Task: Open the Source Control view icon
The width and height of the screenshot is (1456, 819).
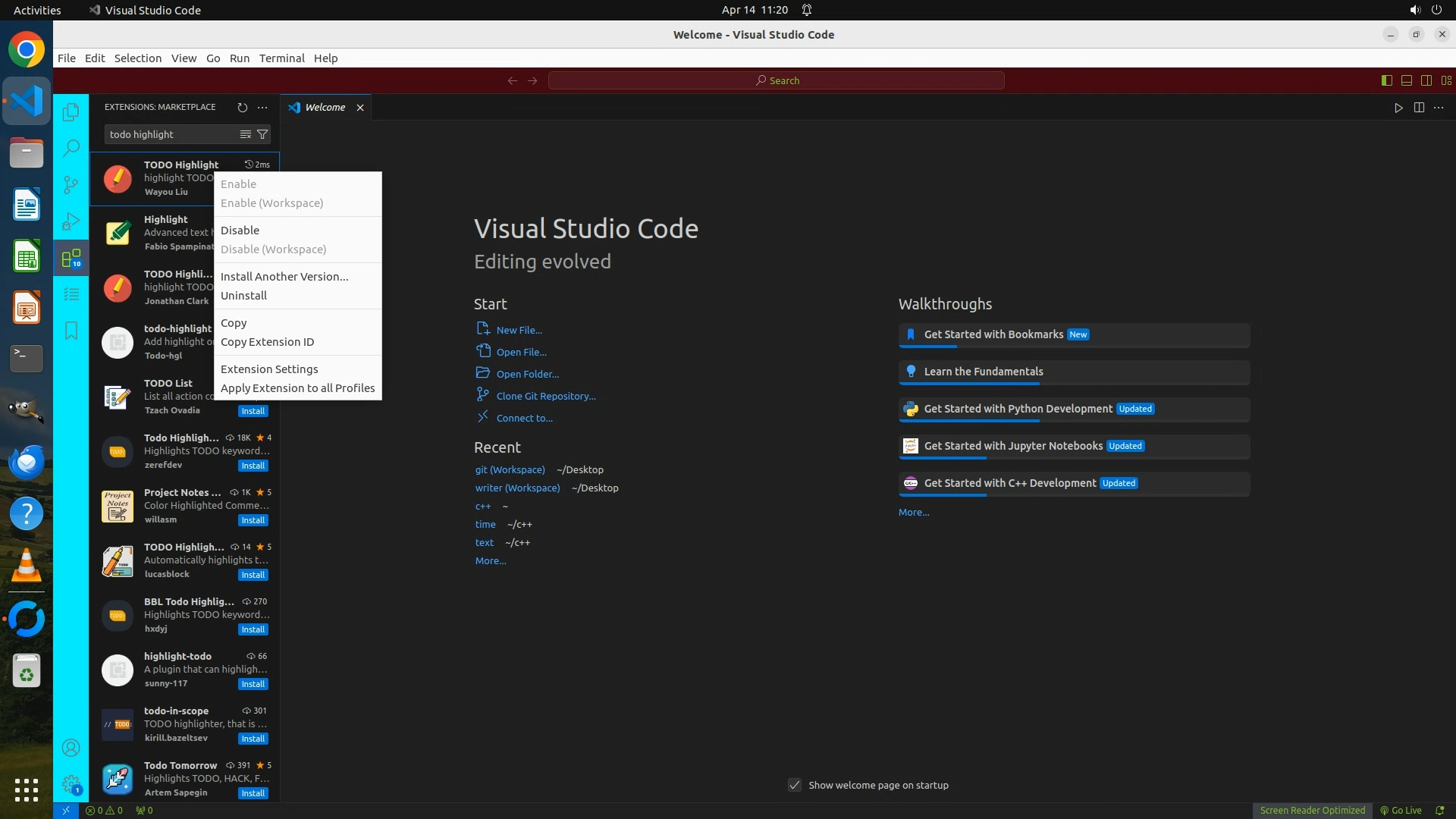Action: point(71,184)
